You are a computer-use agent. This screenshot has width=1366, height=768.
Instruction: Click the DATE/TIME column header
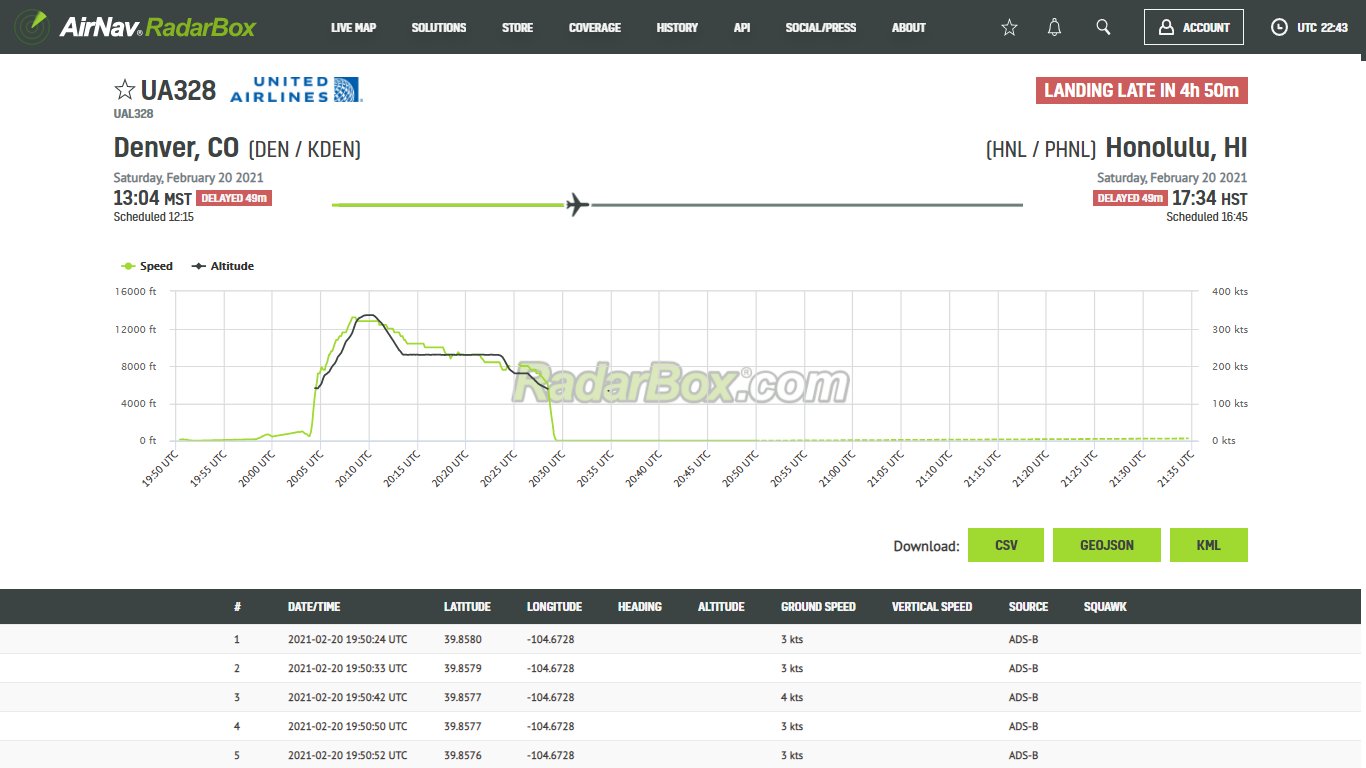[314, 607]
